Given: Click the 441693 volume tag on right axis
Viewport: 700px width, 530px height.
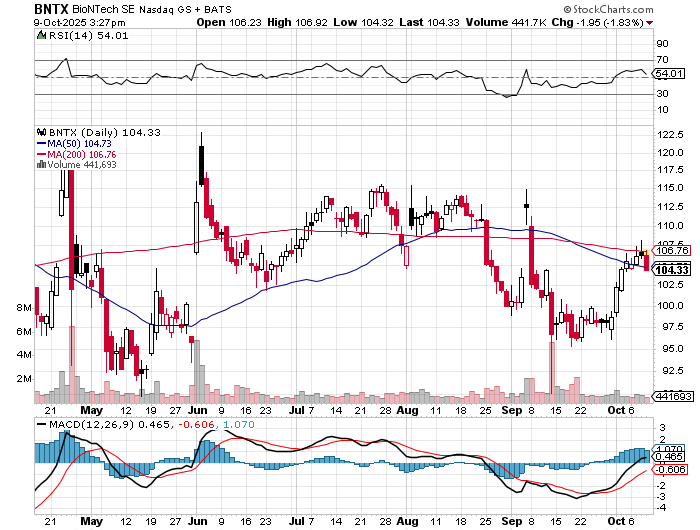Looking at the screenshot, I should [x=673, y=396].
